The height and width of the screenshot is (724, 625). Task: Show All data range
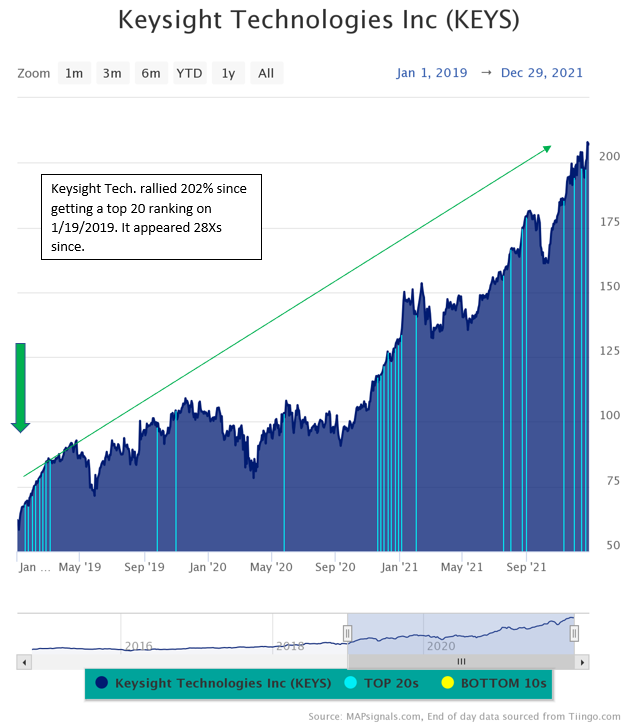(x=266, y=73)
